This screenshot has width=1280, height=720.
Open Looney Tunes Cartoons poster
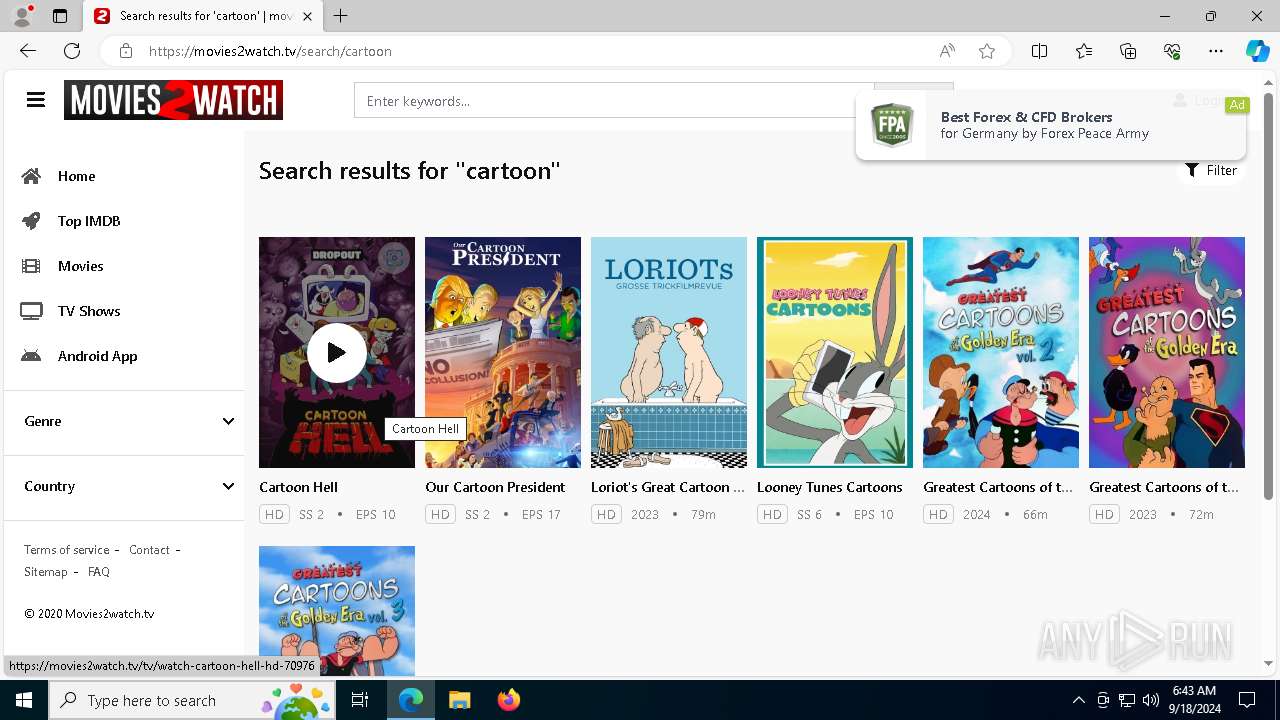click(x=835, y=352)
